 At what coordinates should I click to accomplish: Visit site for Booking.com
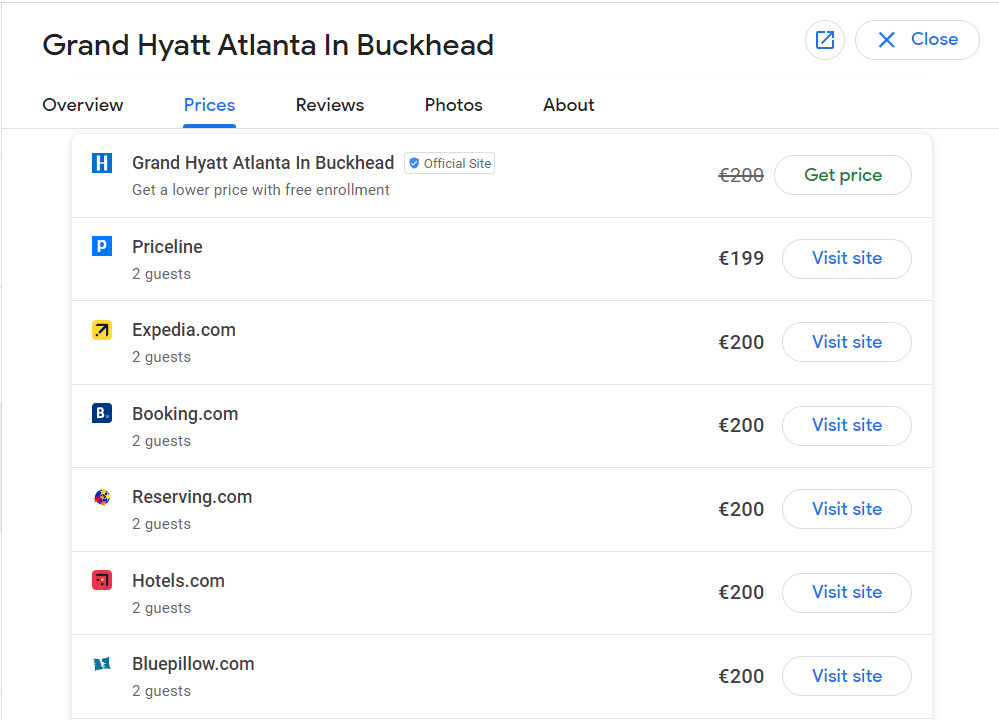(847, 426)
